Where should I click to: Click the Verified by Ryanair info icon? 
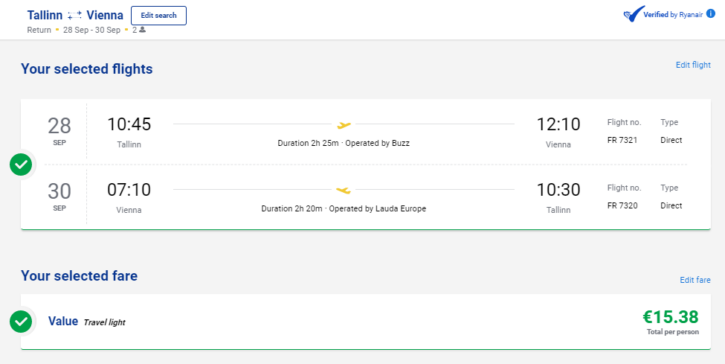click(711, 14)
